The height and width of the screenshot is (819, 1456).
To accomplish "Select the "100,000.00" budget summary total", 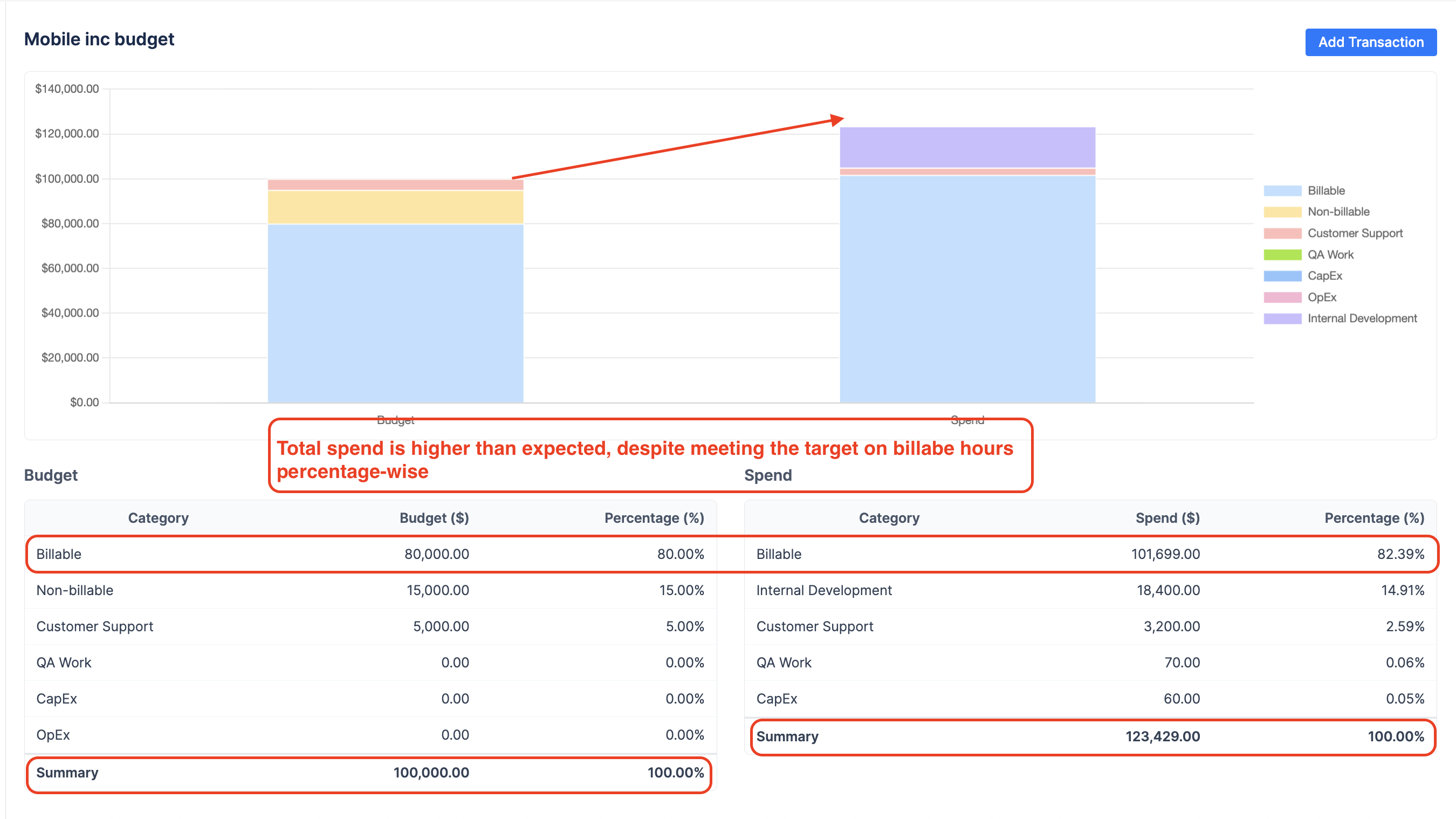I will [431, 773].
